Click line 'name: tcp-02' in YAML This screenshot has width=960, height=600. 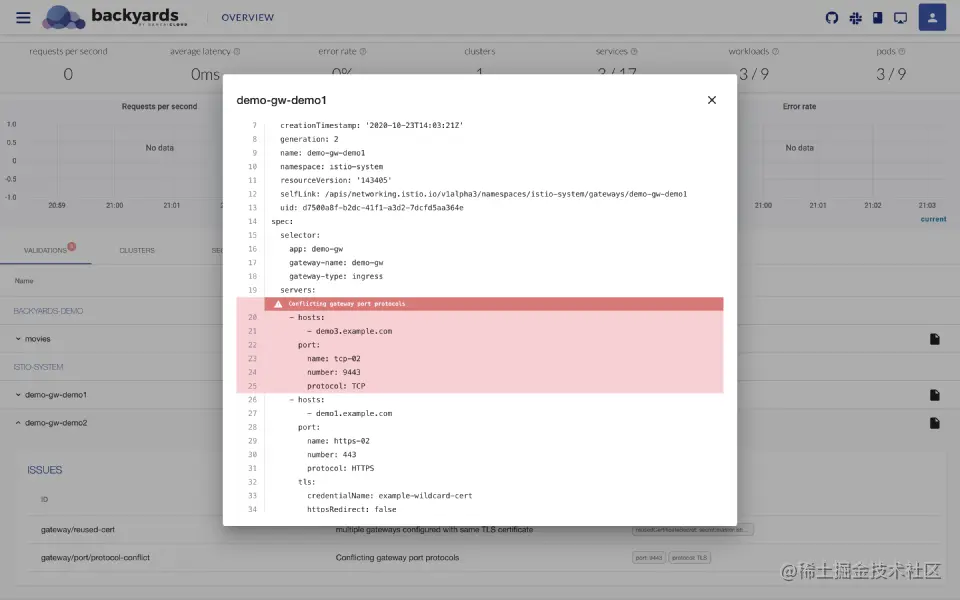[x=334, y=359]
